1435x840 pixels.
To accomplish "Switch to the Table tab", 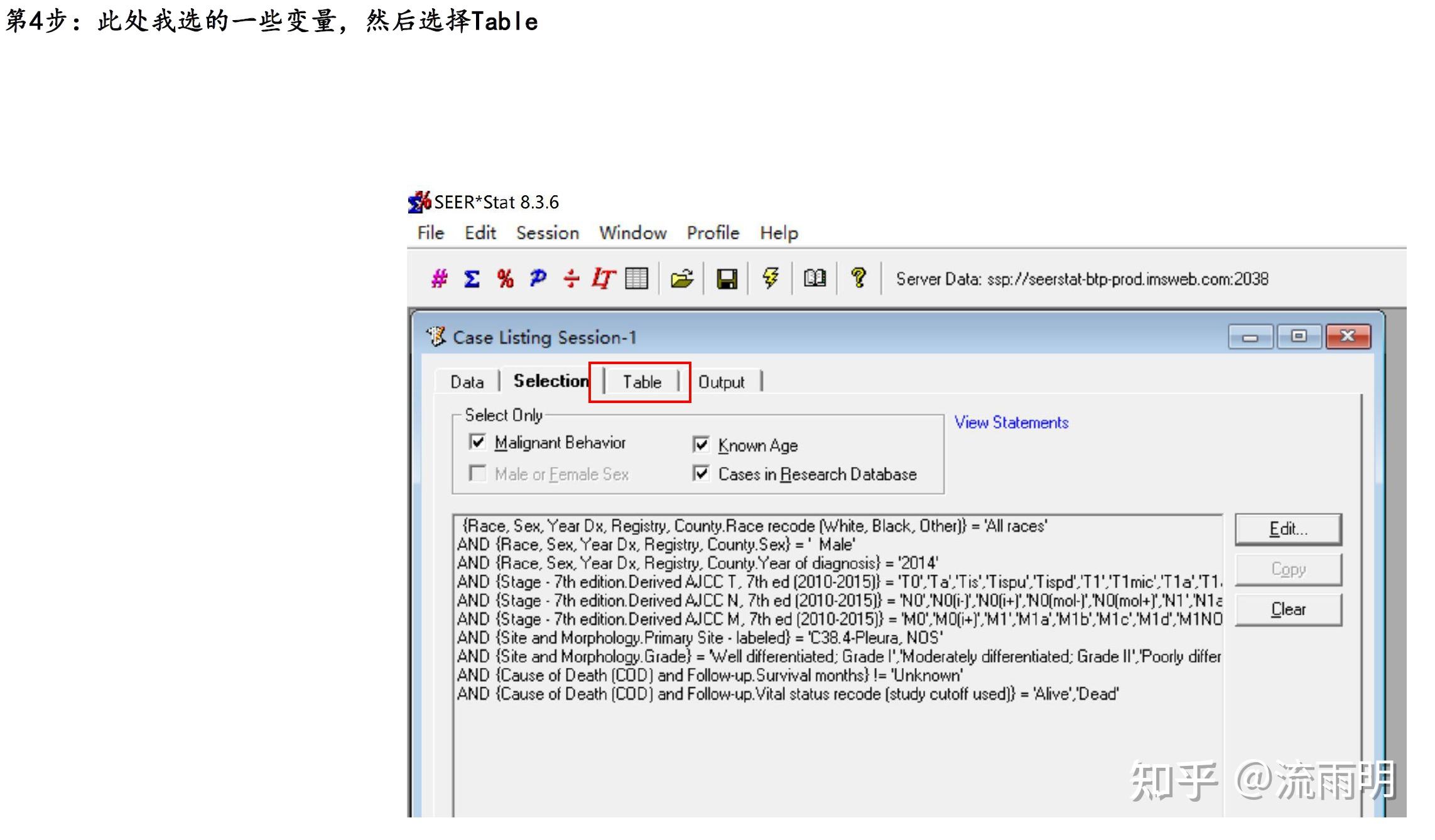I will 641,382.
